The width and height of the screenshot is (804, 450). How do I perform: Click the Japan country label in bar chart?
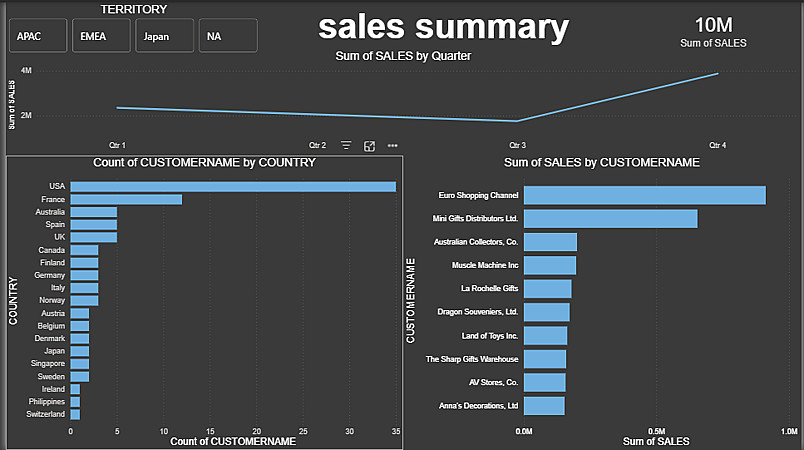54,351
